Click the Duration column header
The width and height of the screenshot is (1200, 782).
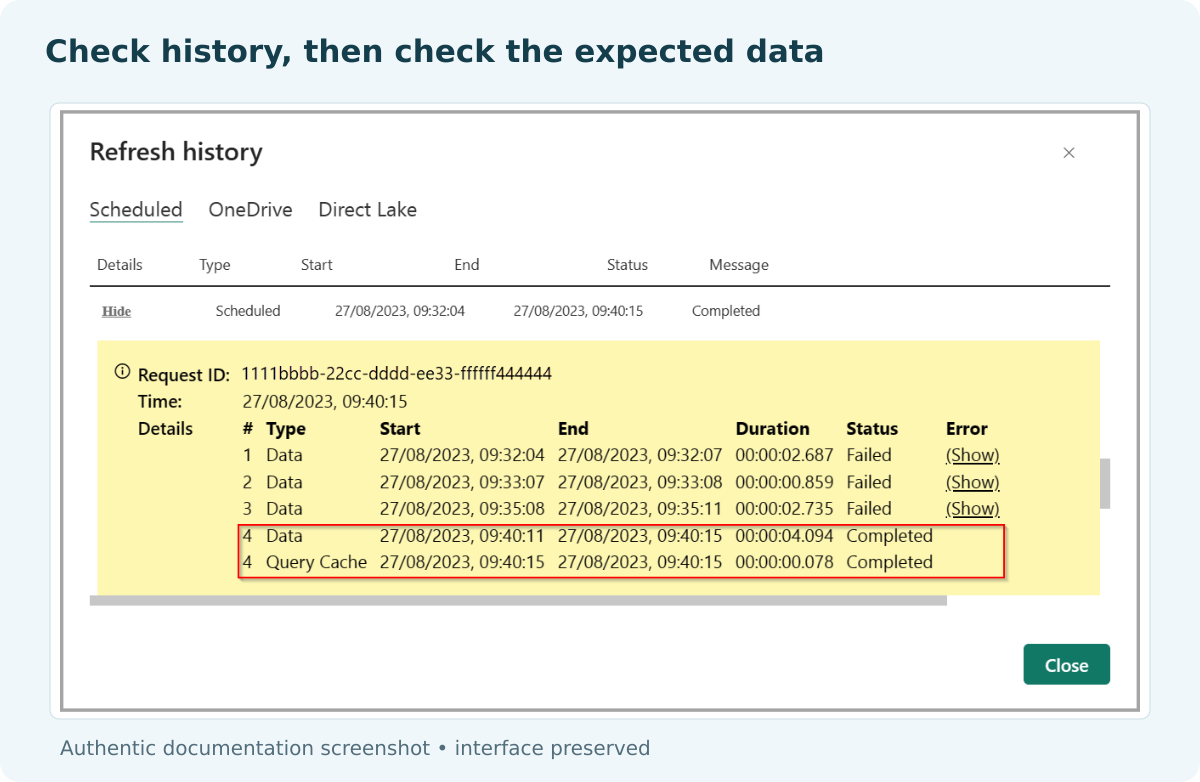(x=773, y=429)
